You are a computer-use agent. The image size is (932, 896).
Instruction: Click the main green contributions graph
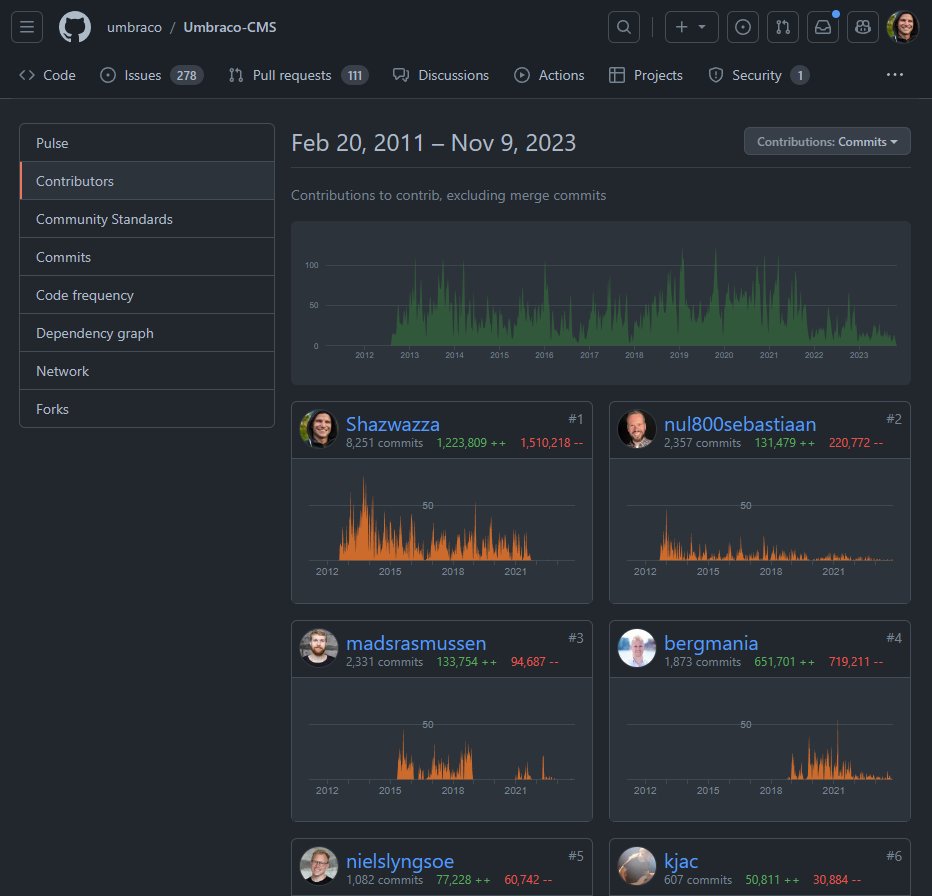point(600,303)
